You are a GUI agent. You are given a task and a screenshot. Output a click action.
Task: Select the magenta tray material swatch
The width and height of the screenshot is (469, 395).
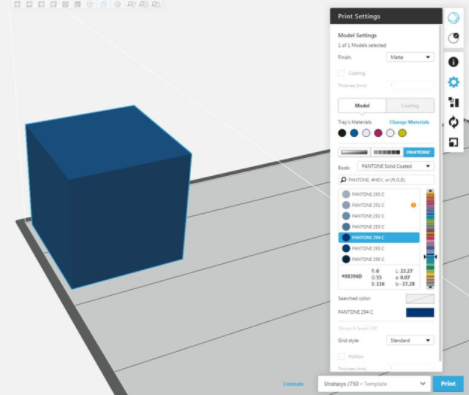pyautogui.click(x=378, y=133)
